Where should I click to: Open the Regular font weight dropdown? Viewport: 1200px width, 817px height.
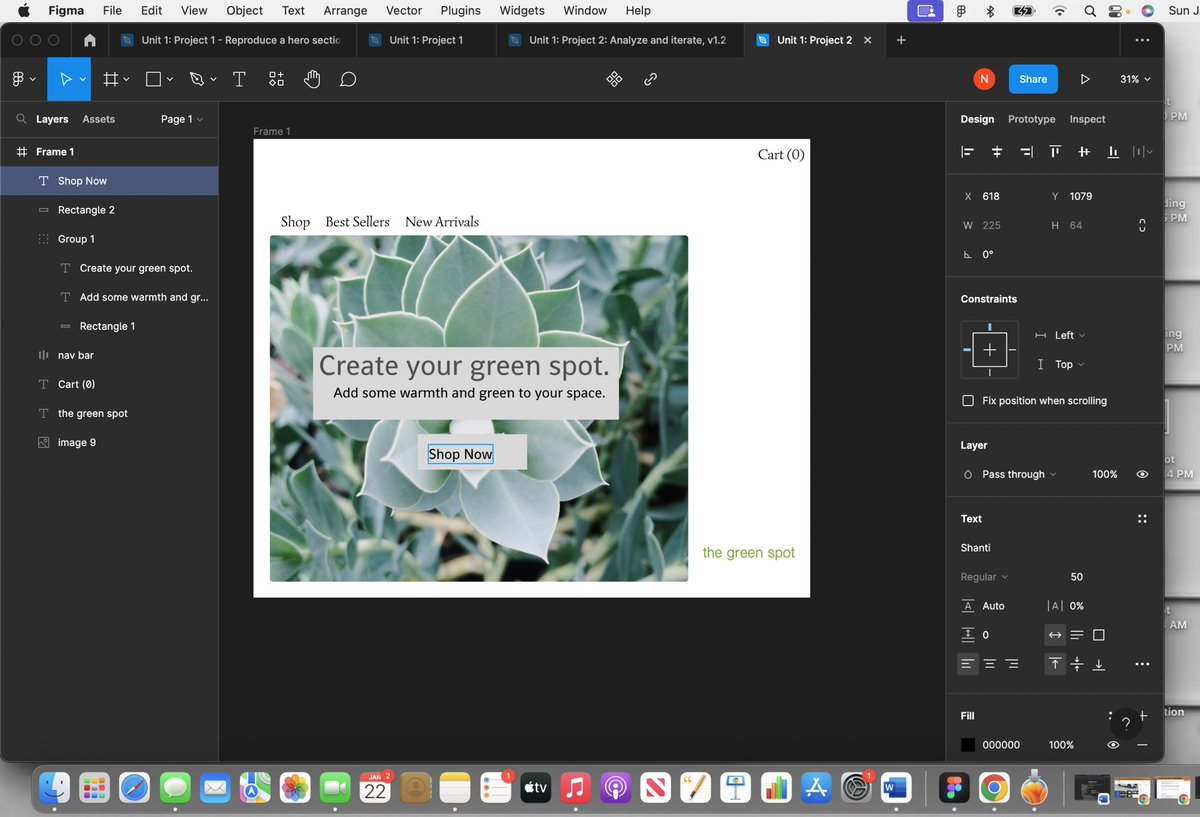point(984,577)
